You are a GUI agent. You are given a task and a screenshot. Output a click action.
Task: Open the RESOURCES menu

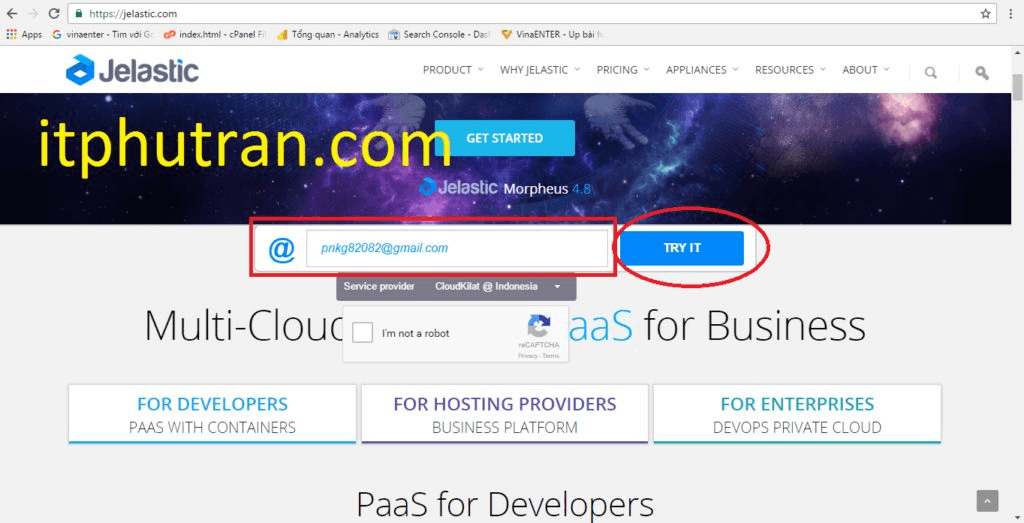[x=790, y=70]
